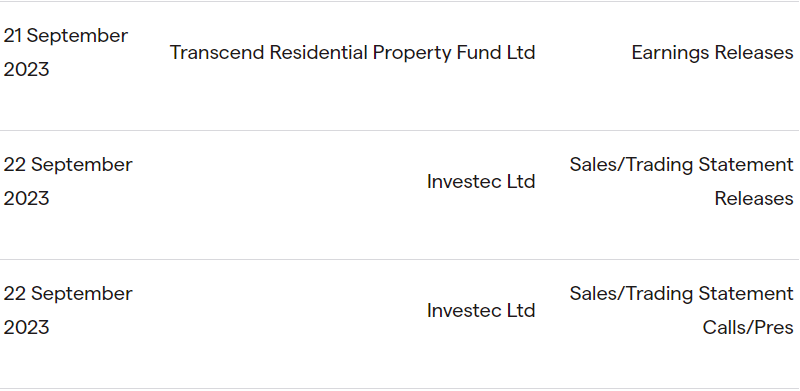Click Transcend Residential Property Fund Ltd company name
The width and height of the screenshot is (800, 391).
353,53
